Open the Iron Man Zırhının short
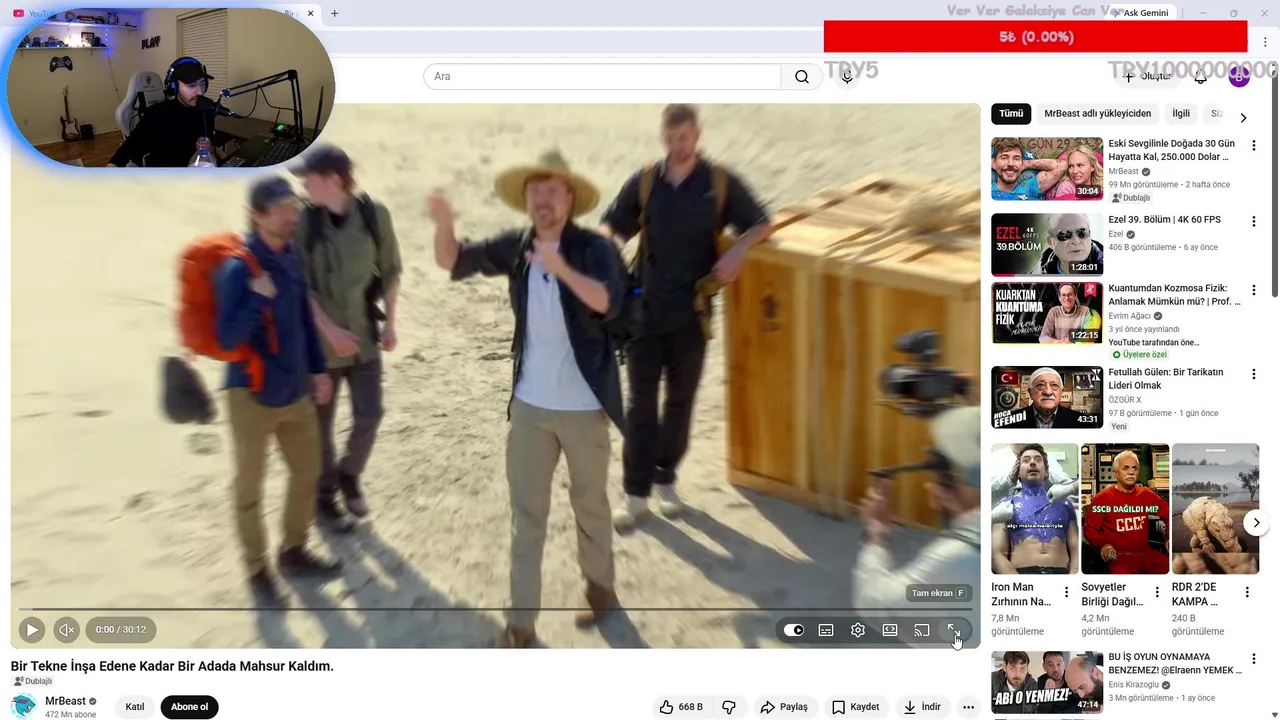Viewport: 1280px width, 720px height. tap(1034, 509)
